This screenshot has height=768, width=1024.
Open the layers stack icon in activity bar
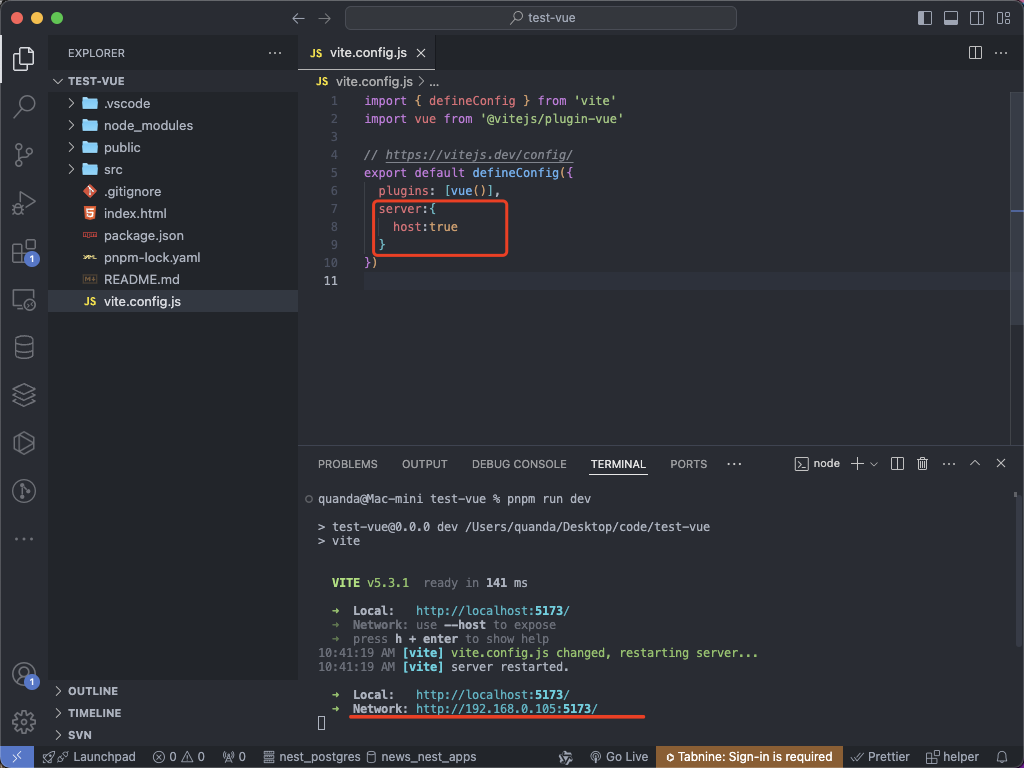click(24, 395)
